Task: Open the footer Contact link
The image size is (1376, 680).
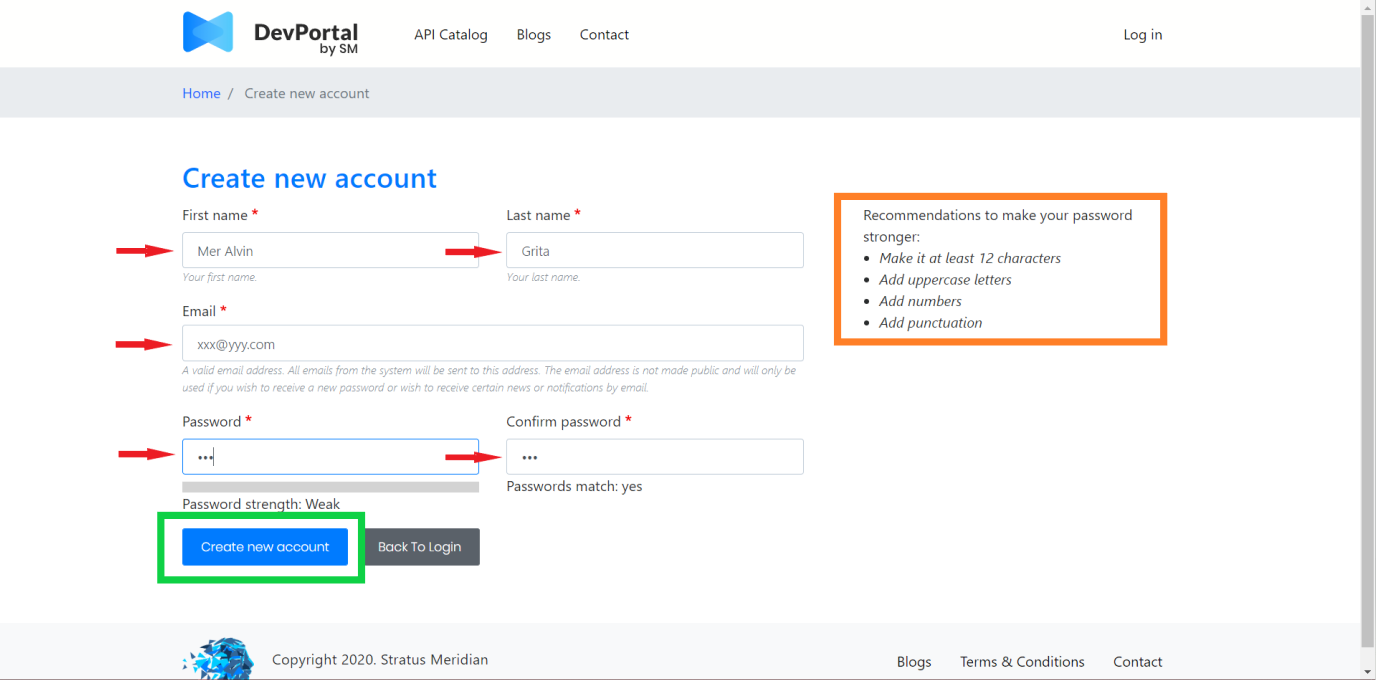Action: pyautogui.click(x=1138, y=662)
